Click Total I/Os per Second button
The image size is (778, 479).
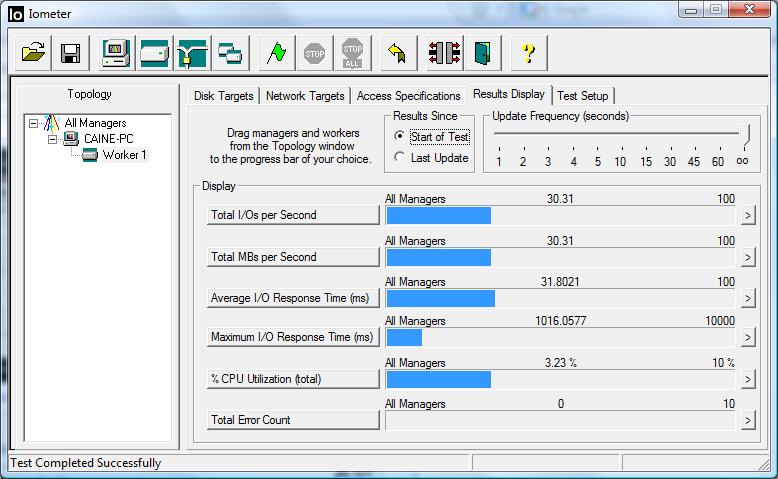click(293, 215)
